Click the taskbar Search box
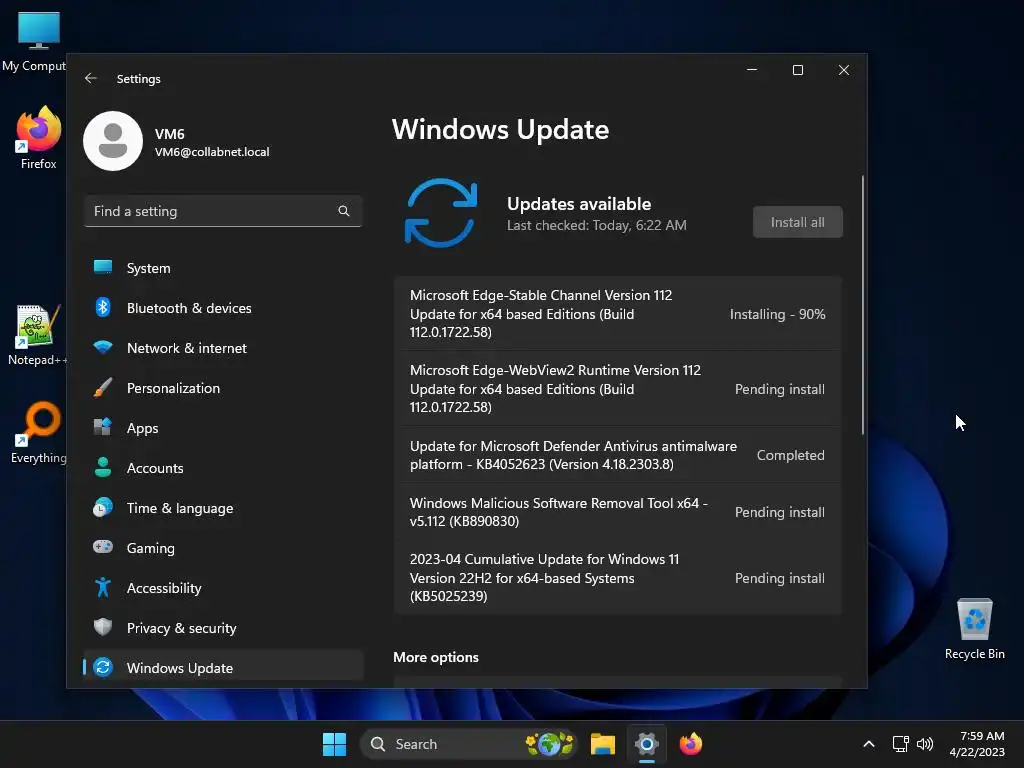 469,744
